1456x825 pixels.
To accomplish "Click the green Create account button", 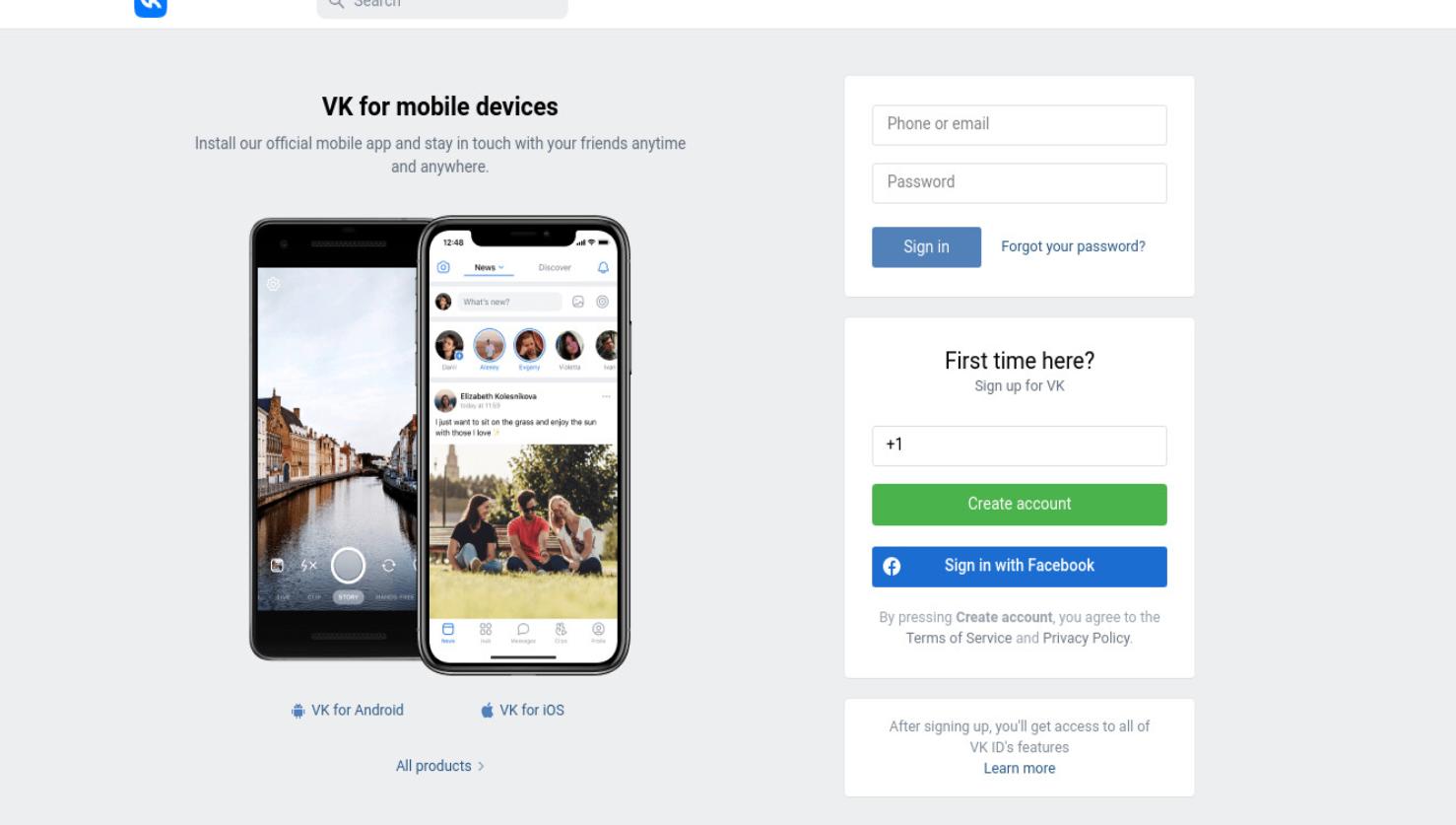I will 1020,505.
